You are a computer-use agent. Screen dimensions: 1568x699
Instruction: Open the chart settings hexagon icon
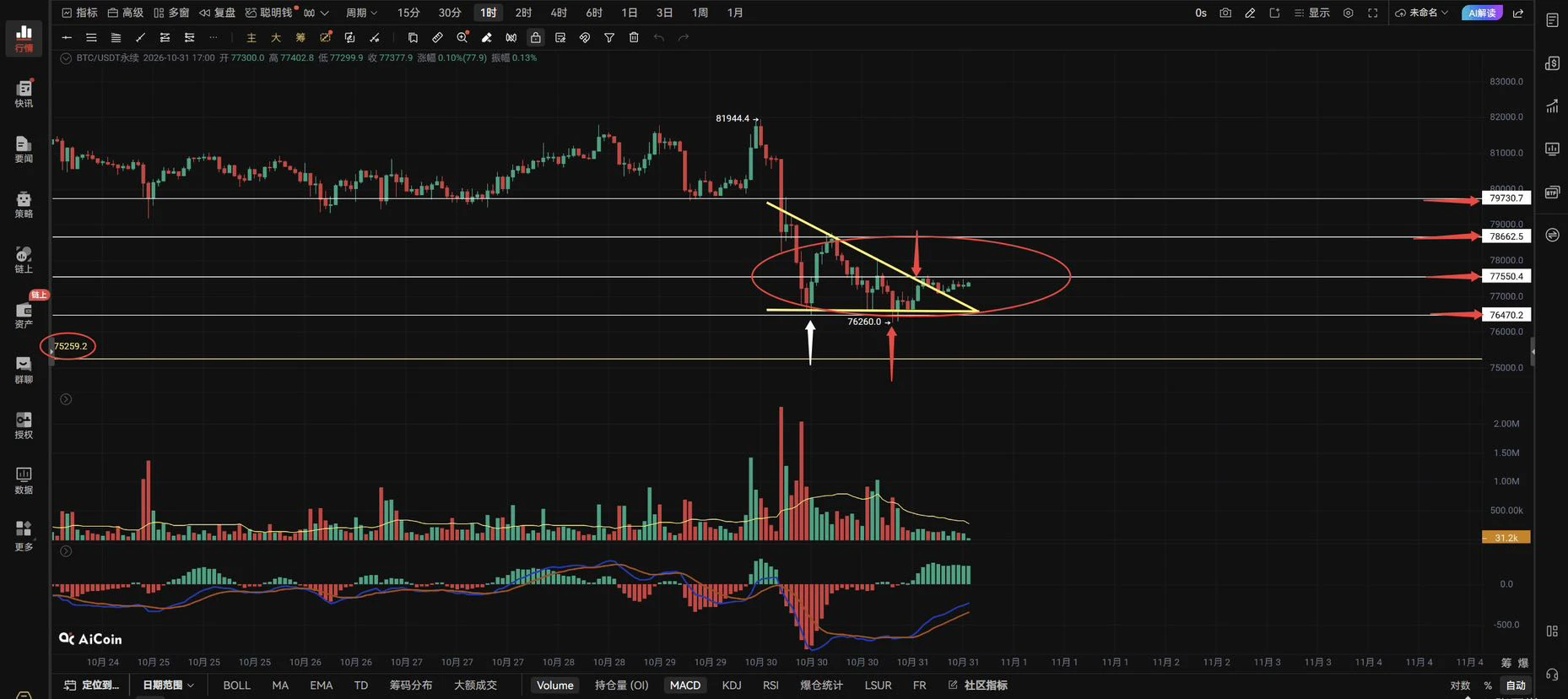pyautogui.click(x=1349, y=13)
